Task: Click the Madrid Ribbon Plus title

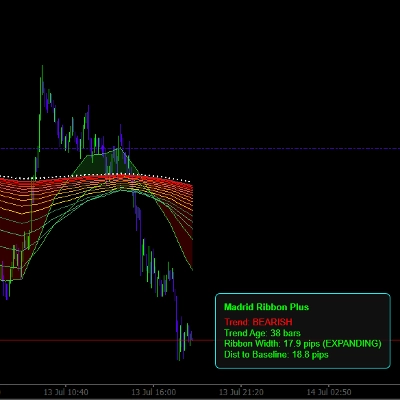Action: pyautogui.click(x=266, y=307)
